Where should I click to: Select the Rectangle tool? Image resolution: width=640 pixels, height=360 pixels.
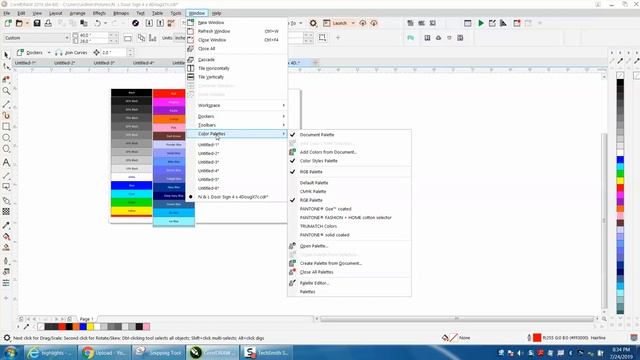point(6,127)
